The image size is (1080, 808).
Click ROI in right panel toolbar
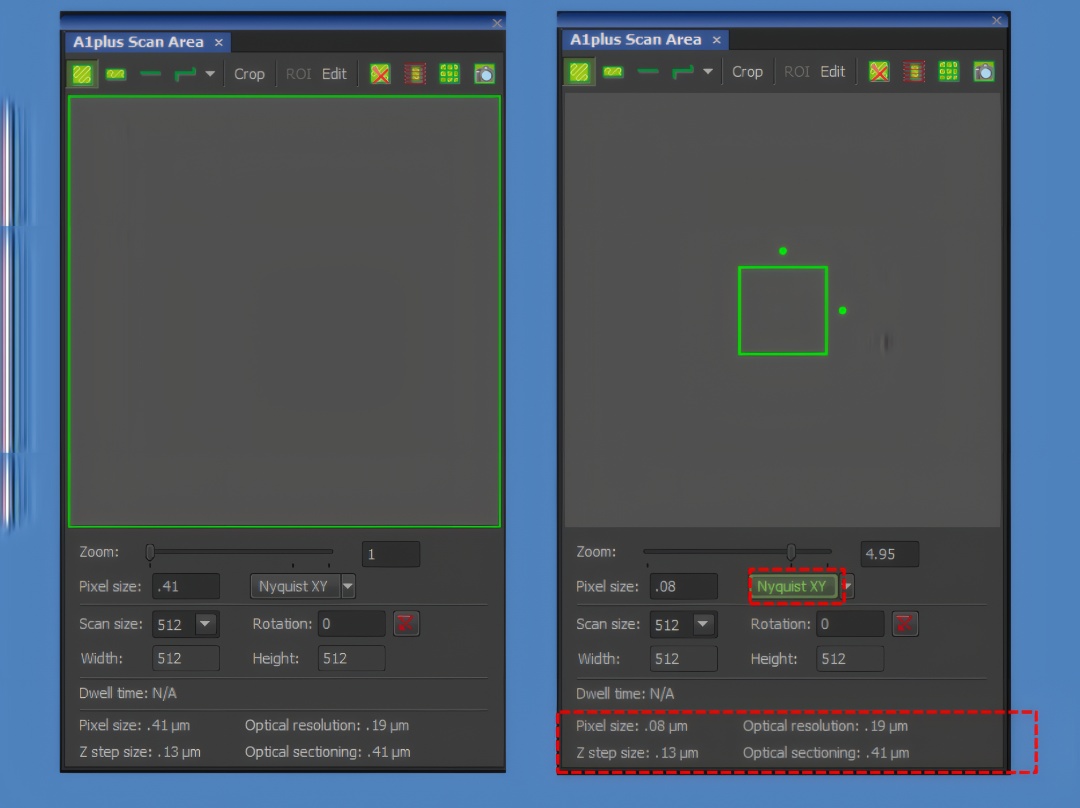tap(797, 72)
